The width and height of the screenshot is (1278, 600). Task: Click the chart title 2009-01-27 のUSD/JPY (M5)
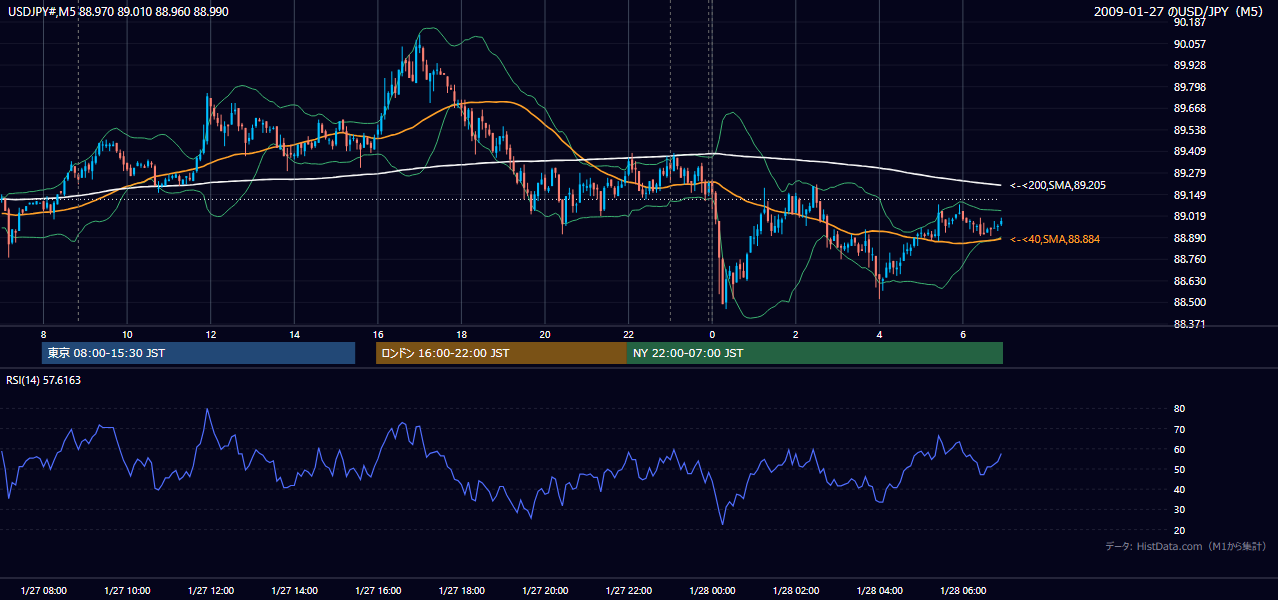(1180, 11)
